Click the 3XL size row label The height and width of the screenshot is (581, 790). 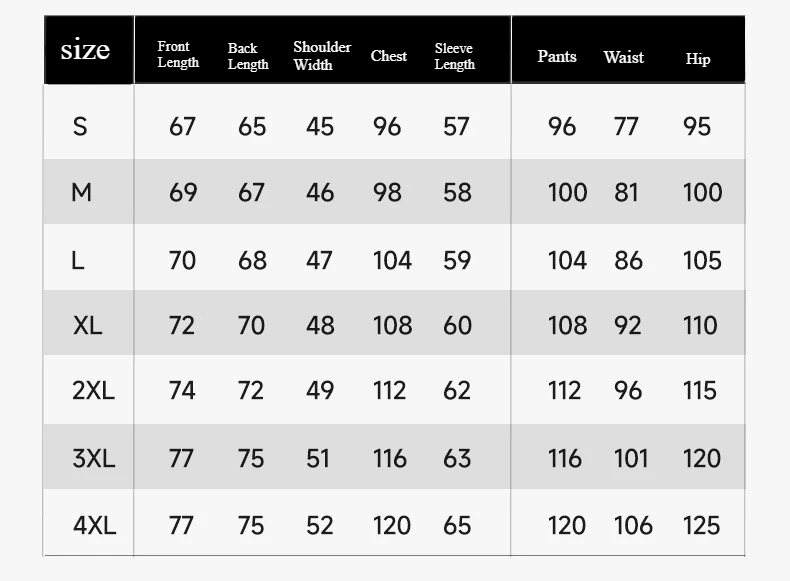click(x=94, y=459)
